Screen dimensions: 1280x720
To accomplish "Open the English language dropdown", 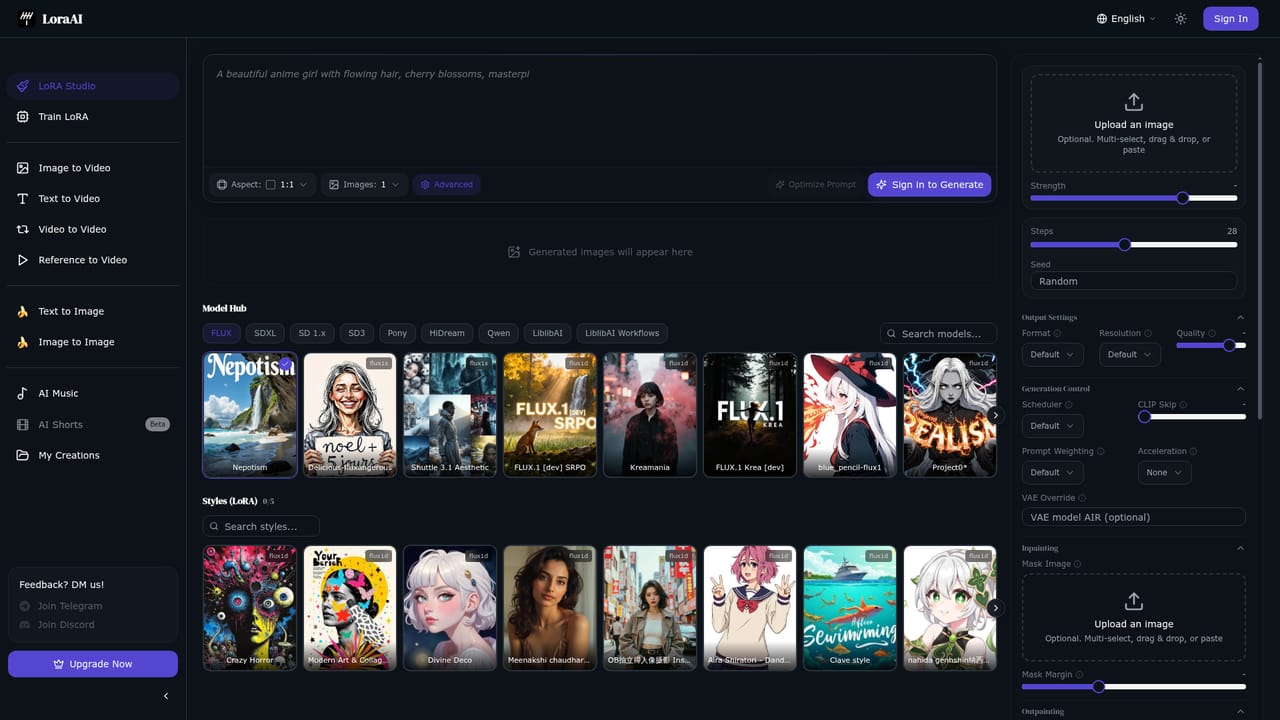I will point(1126,18).
